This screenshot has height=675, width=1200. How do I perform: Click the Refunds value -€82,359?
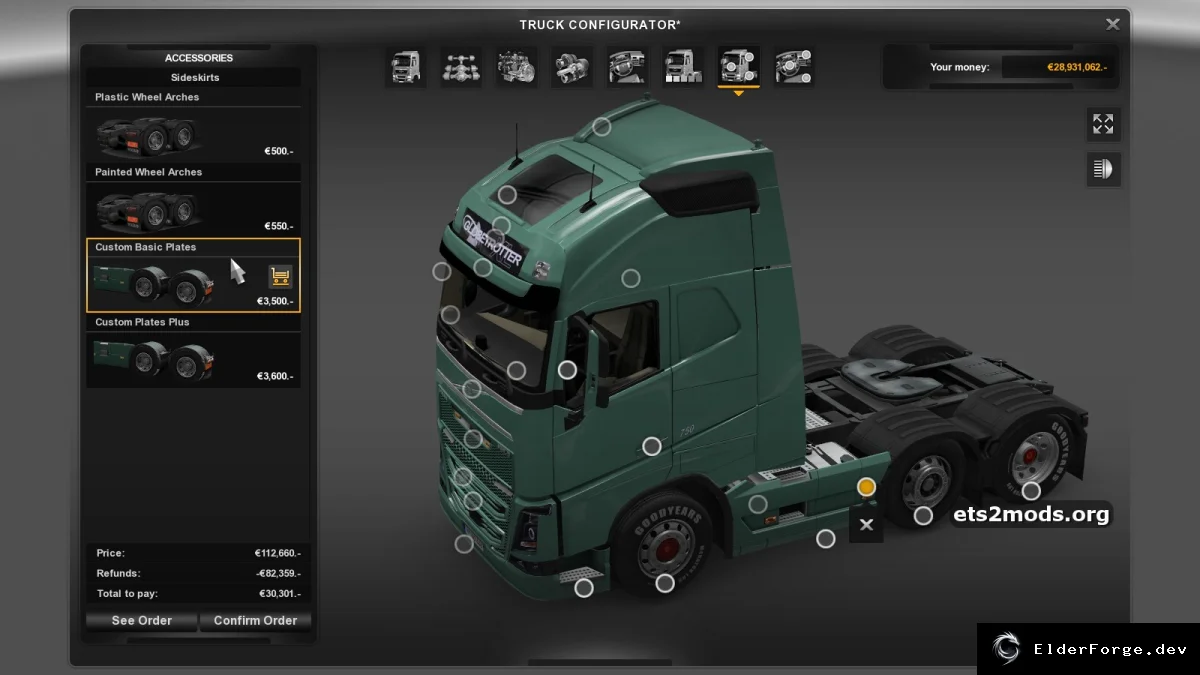click(x=277, y=573)
